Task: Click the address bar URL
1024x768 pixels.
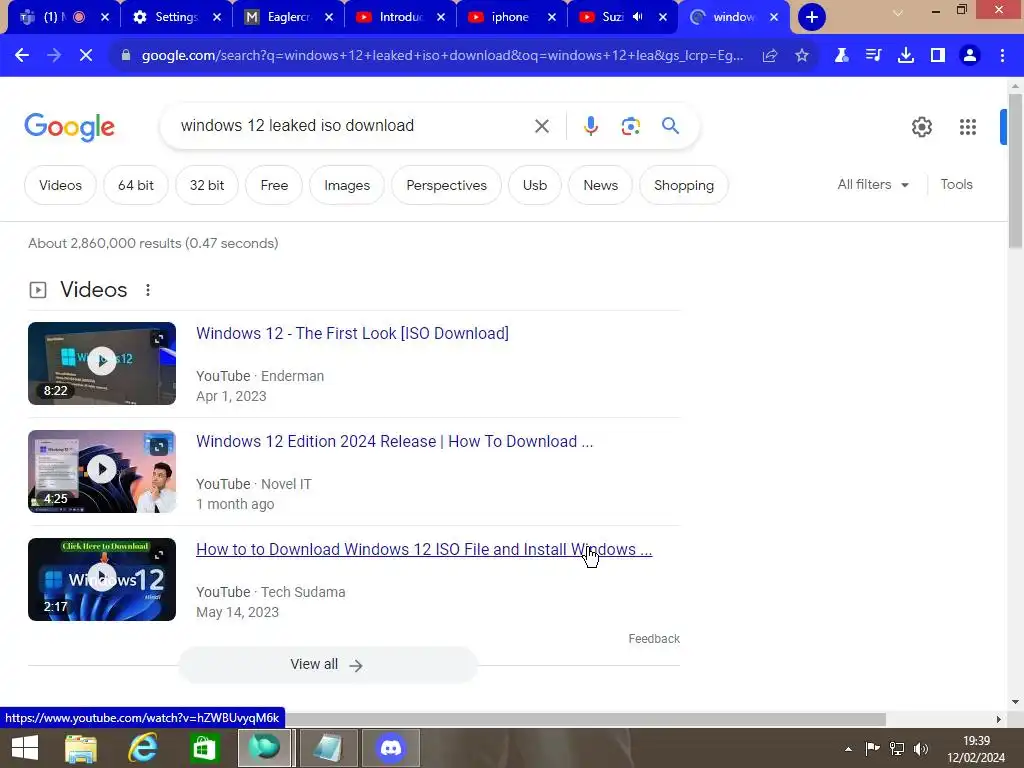Action: 442,56
